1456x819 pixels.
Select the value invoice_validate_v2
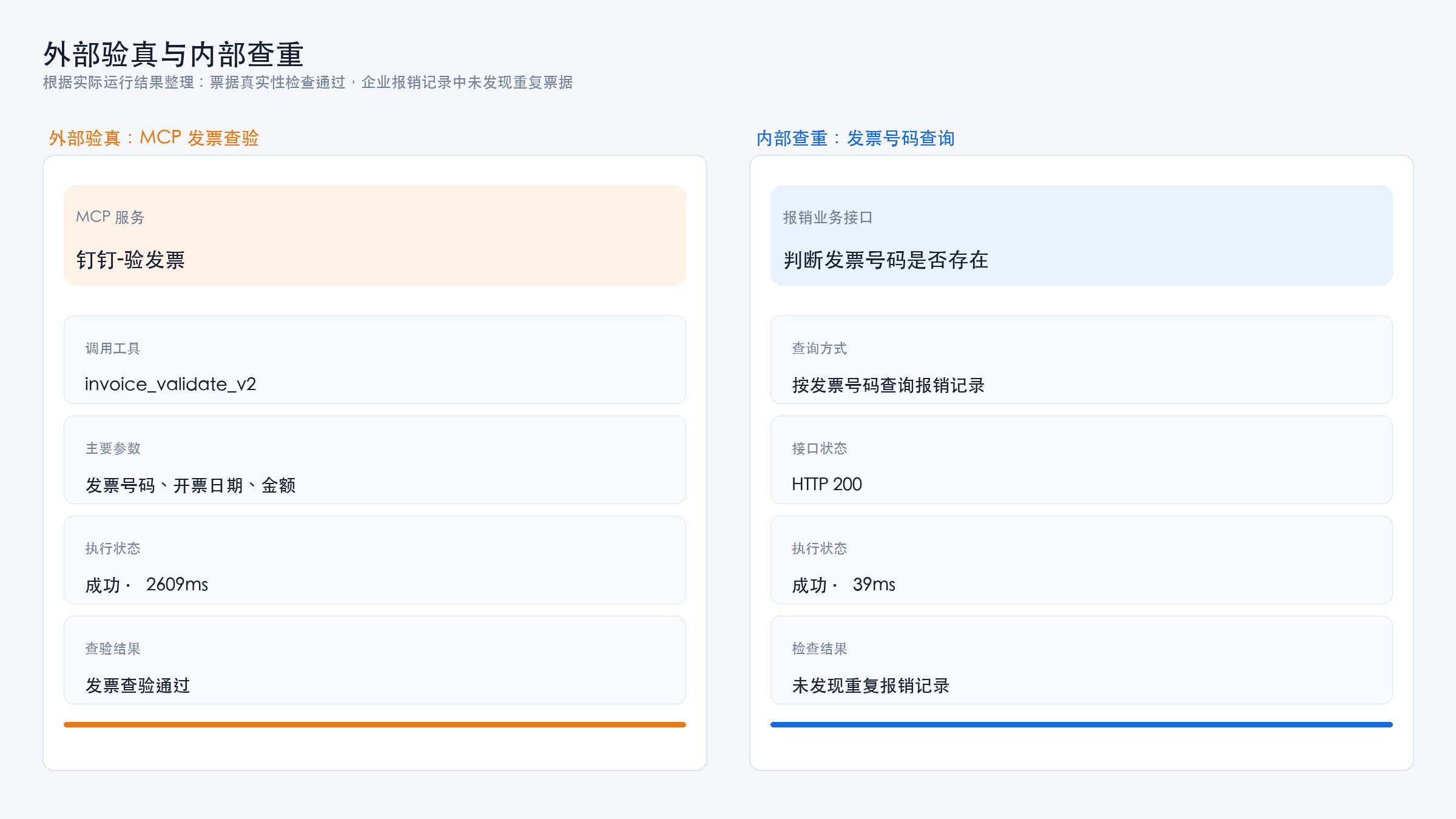click(x=170, y=384)
